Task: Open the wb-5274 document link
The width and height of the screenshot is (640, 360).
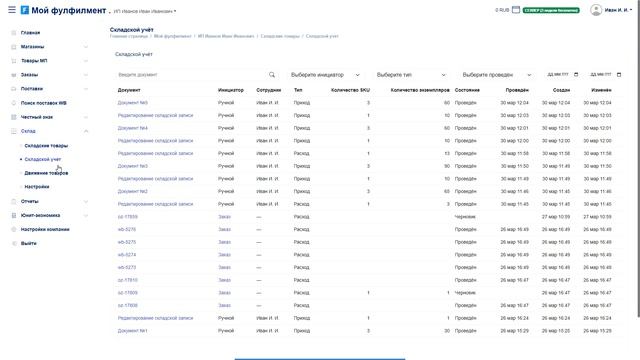Action: pos(127,255)
